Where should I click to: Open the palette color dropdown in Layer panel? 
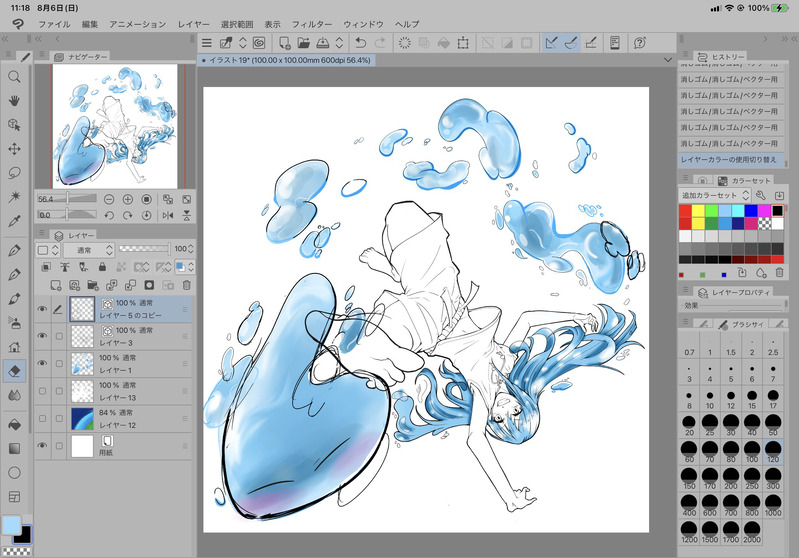[47, 250]
